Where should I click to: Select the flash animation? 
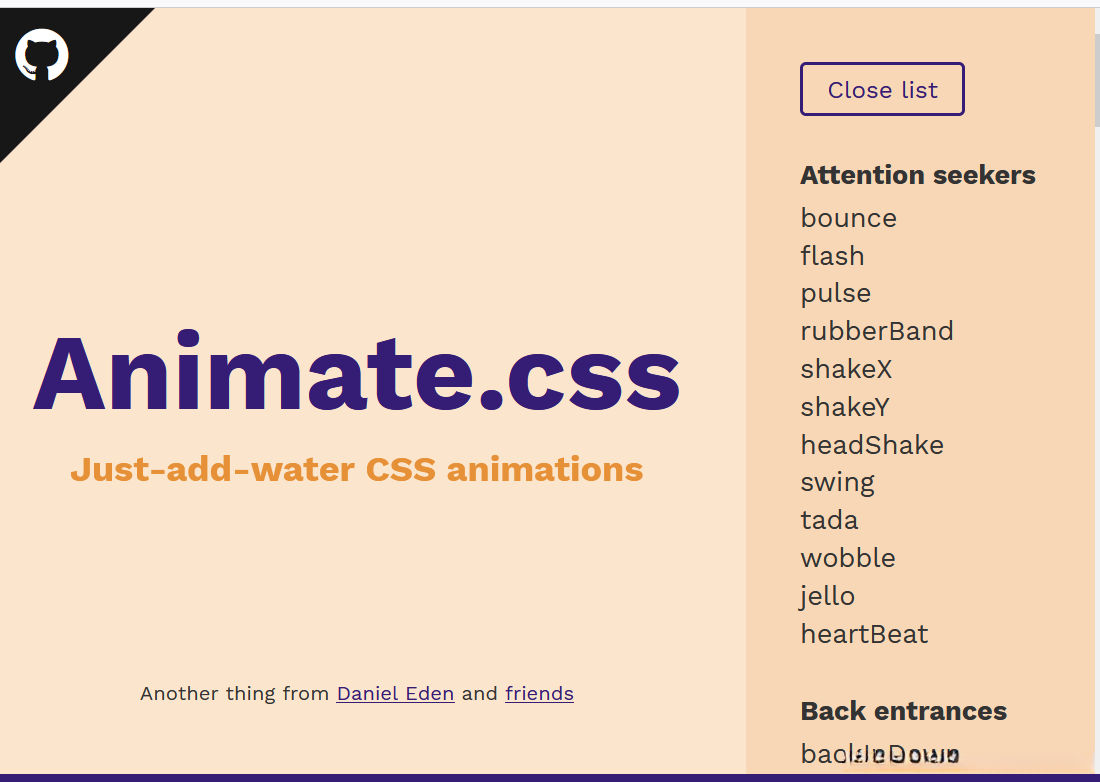(832, 256)
